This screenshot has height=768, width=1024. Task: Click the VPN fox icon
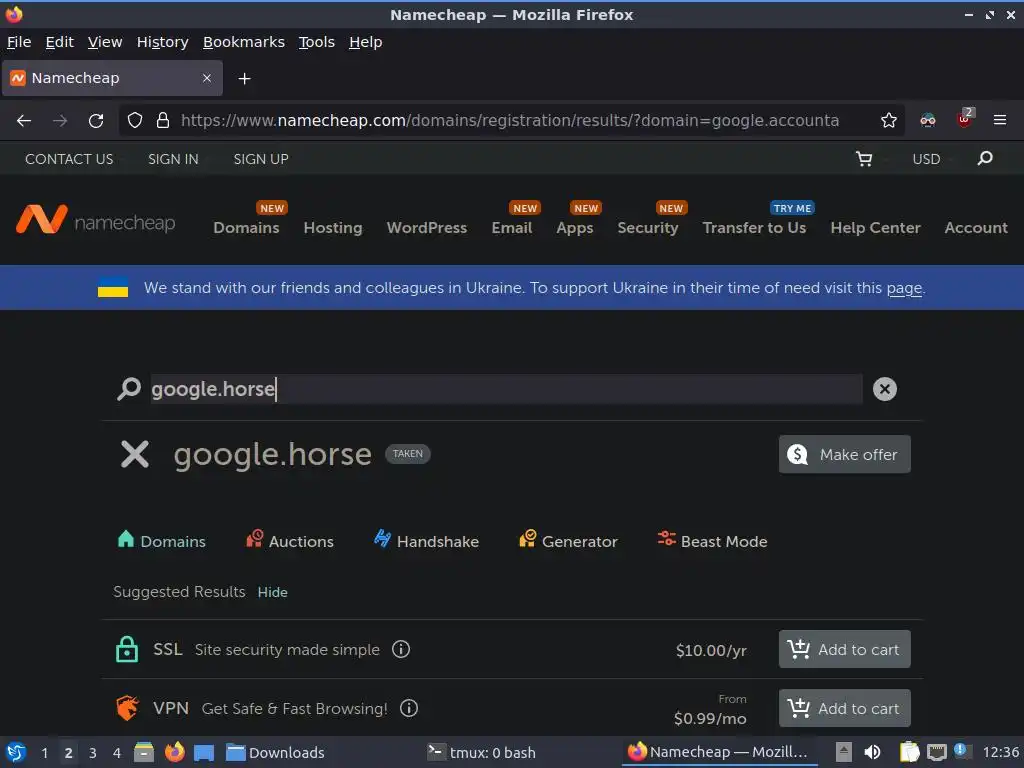click(x=127, y=708)
